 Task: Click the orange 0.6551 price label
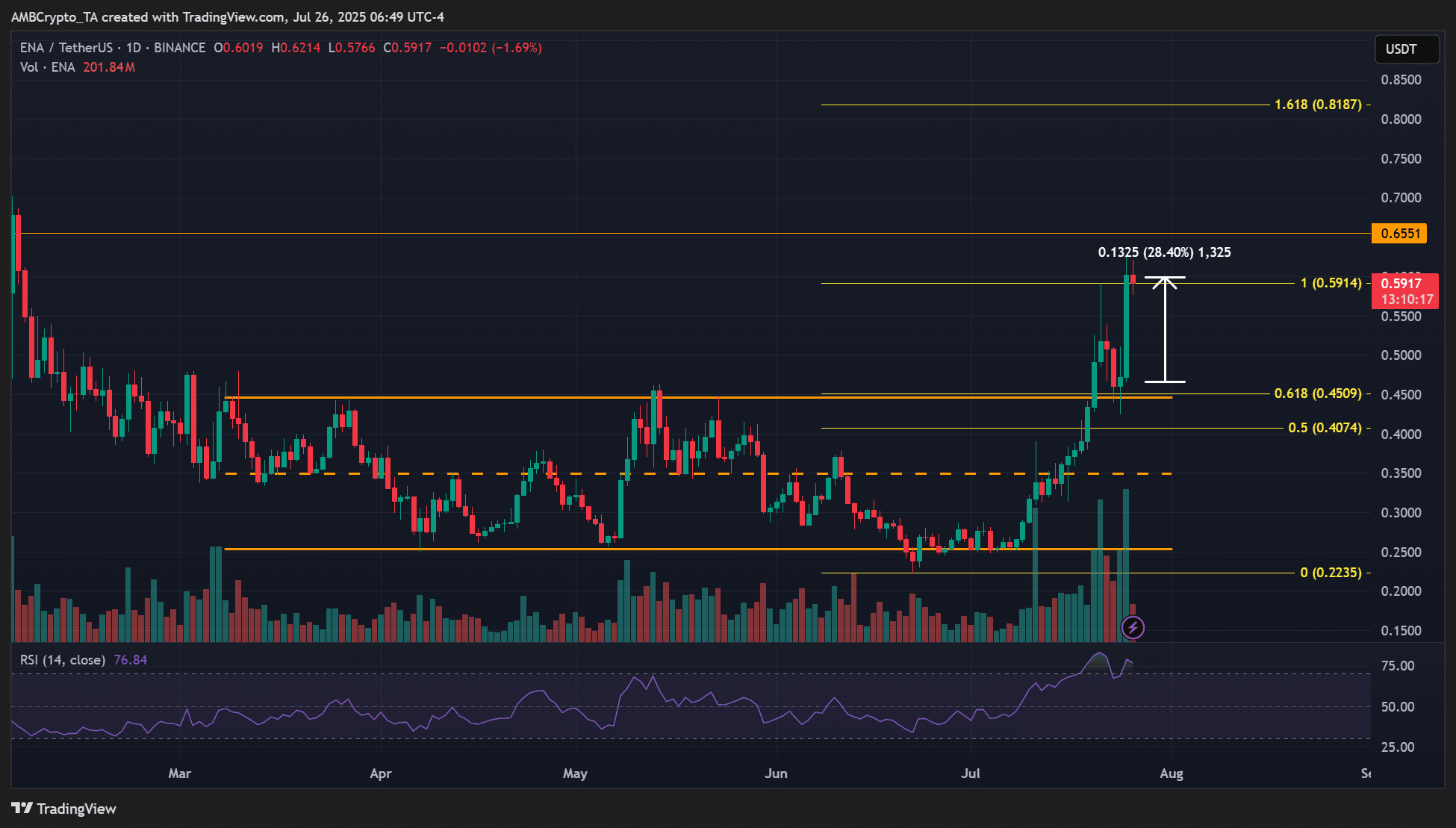1399,234
